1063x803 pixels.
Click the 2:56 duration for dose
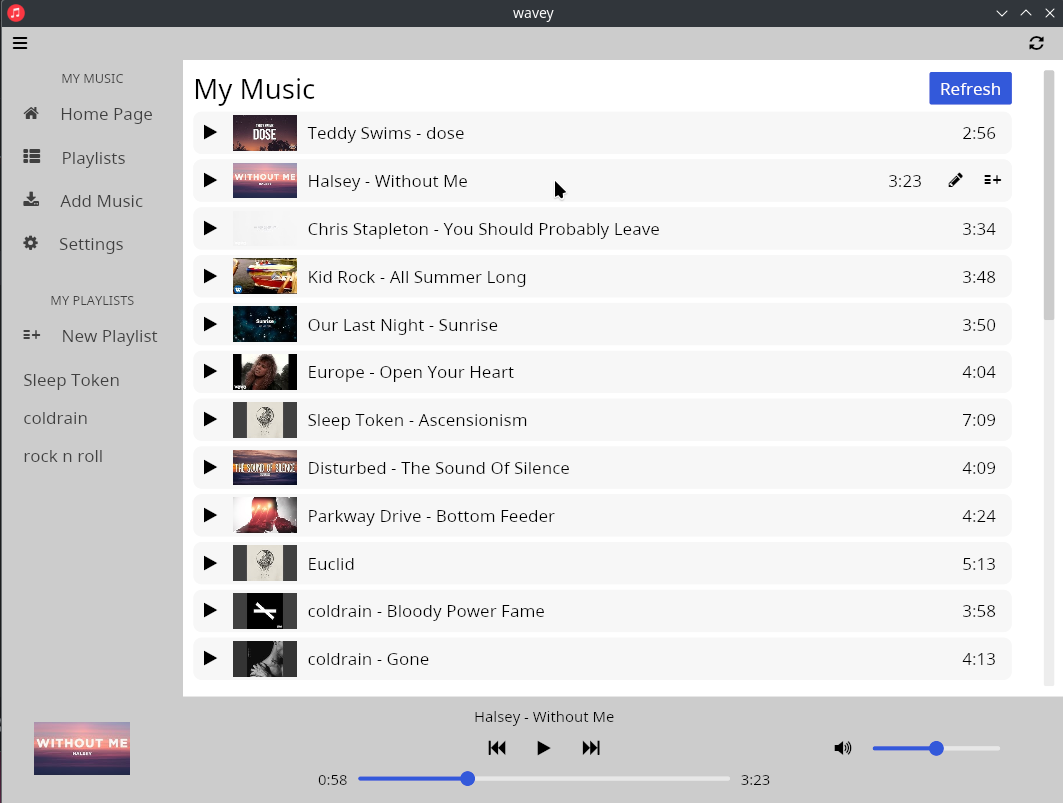tap(979, 133)
